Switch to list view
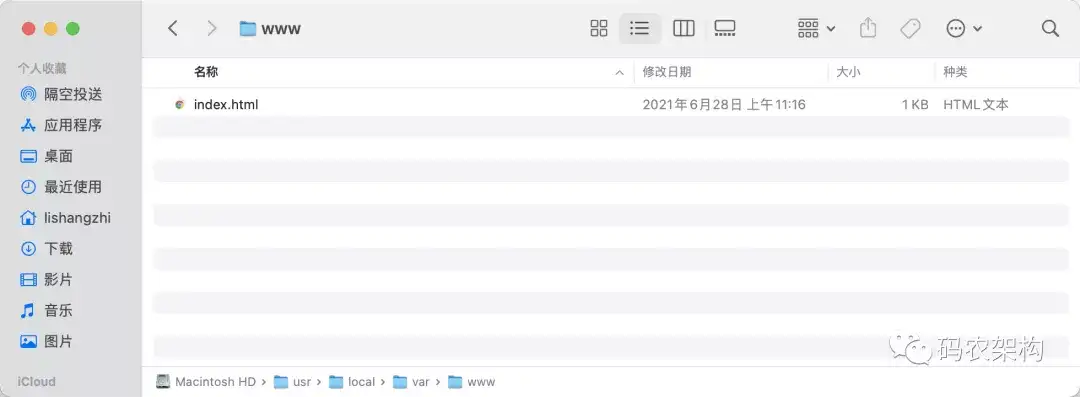The width and height of the screenshot is (1080, 397). [x=640, y=28]
